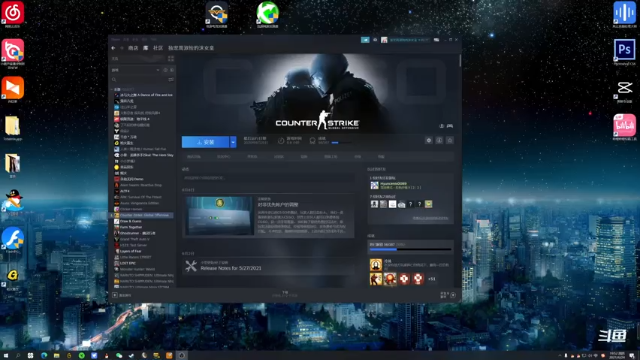Click the recent activity clock icon in sidebar
This screenshot has height=360, width=640.
coord(165,70)
